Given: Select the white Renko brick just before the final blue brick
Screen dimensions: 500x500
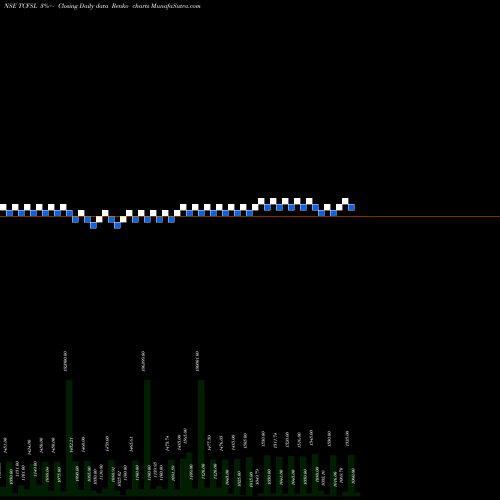Looking at the screenshot, I should [x=345, y=201].
